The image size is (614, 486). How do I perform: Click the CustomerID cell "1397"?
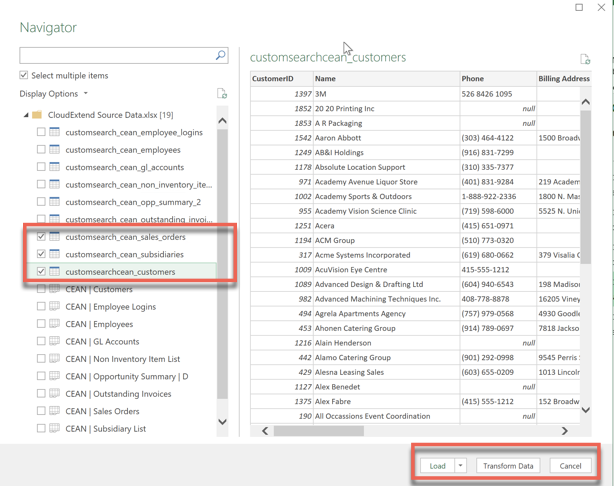click(282, 94)
